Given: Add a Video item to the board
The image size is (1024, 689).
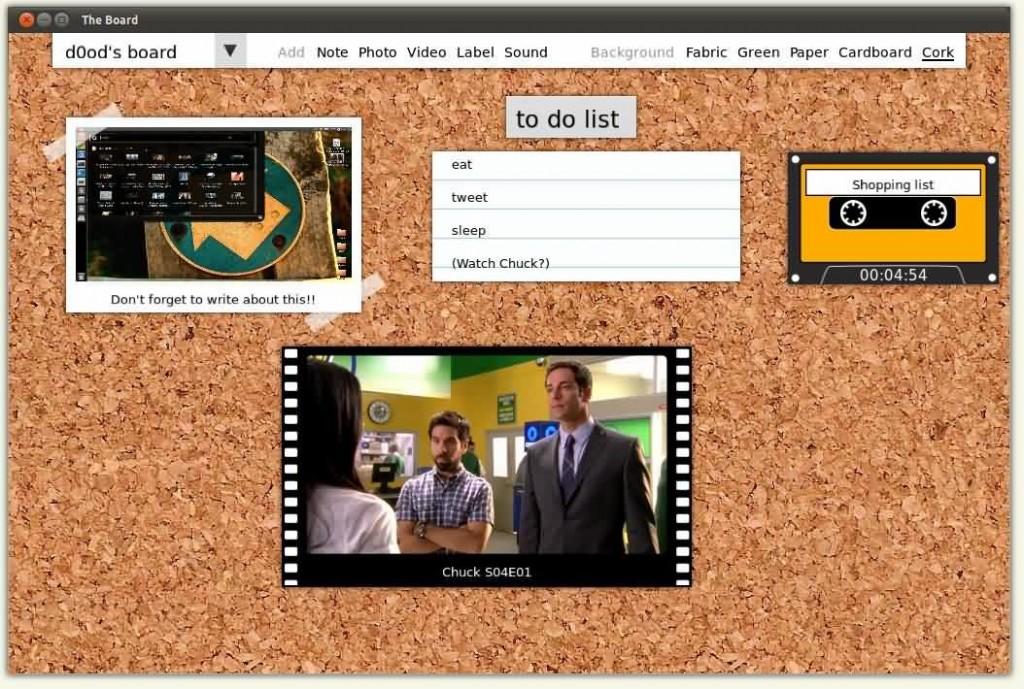Looking at the screenshot, I should (426, 52).
